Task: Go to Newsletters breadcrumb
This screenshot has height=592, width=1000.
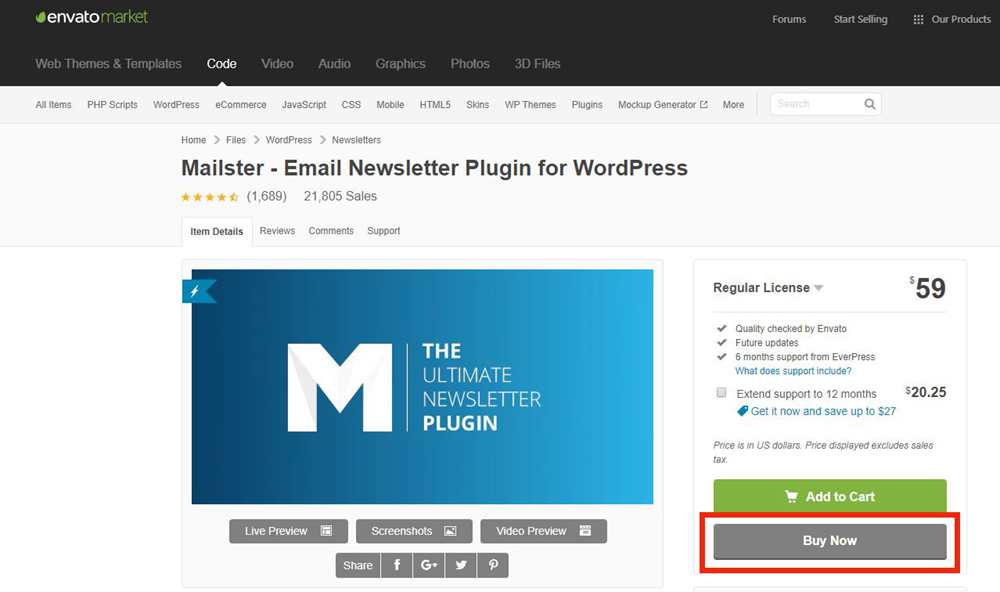Action: click(356, 140)
